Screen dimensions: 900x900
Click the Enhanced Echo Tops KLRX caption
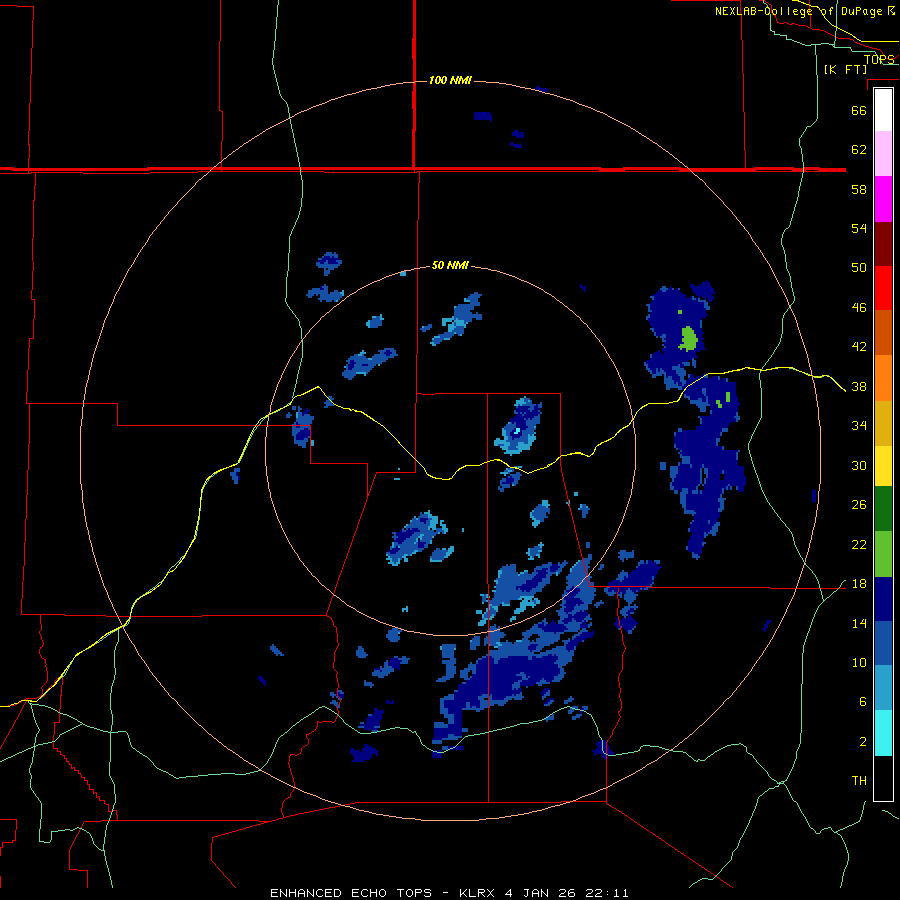[449, 893]
